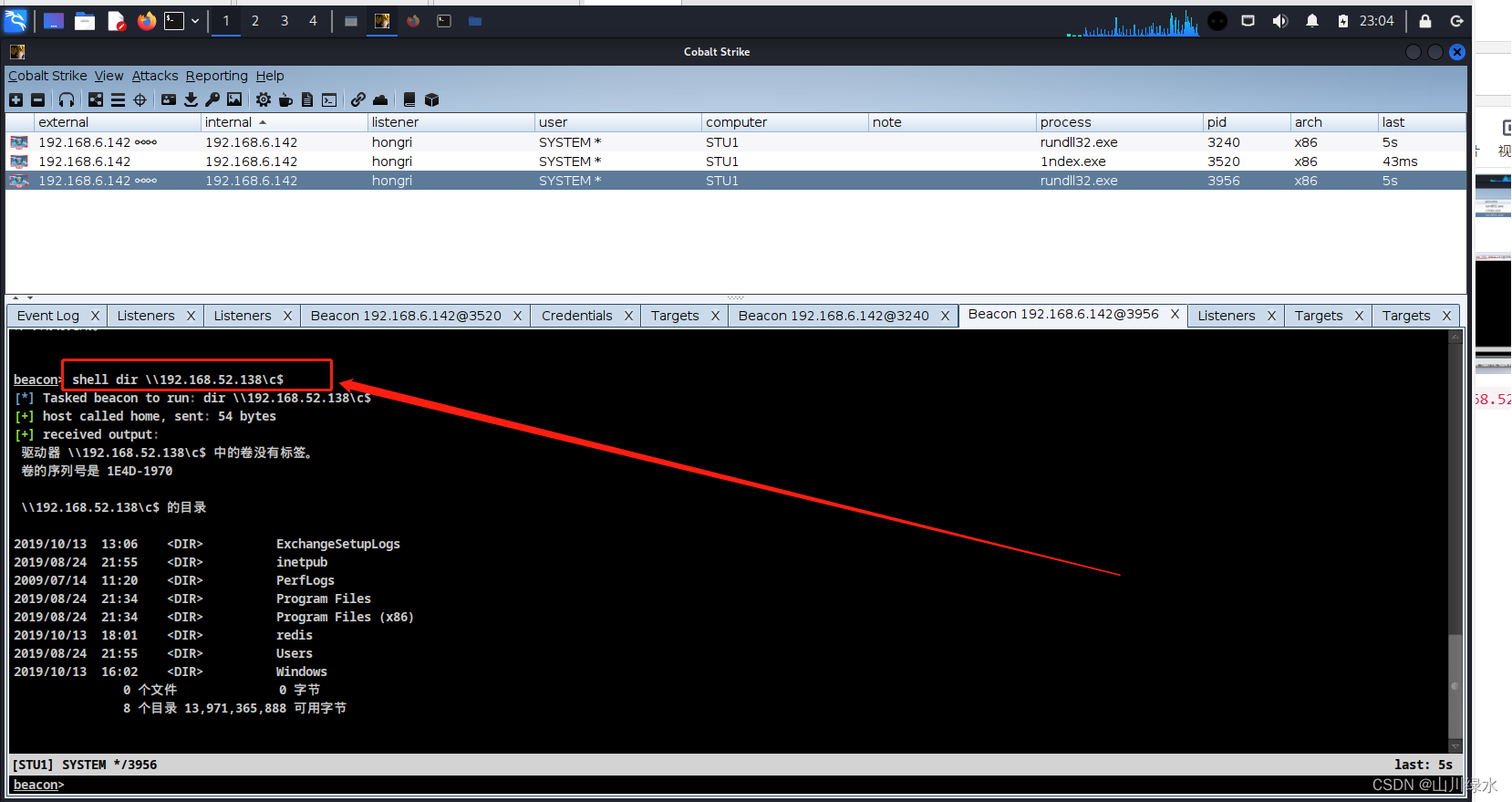Image resolution: width=1512 pixels, height=802 pixels.
Task: Switch to workspace 2 in the panel
Action: (x=255, y=21)
